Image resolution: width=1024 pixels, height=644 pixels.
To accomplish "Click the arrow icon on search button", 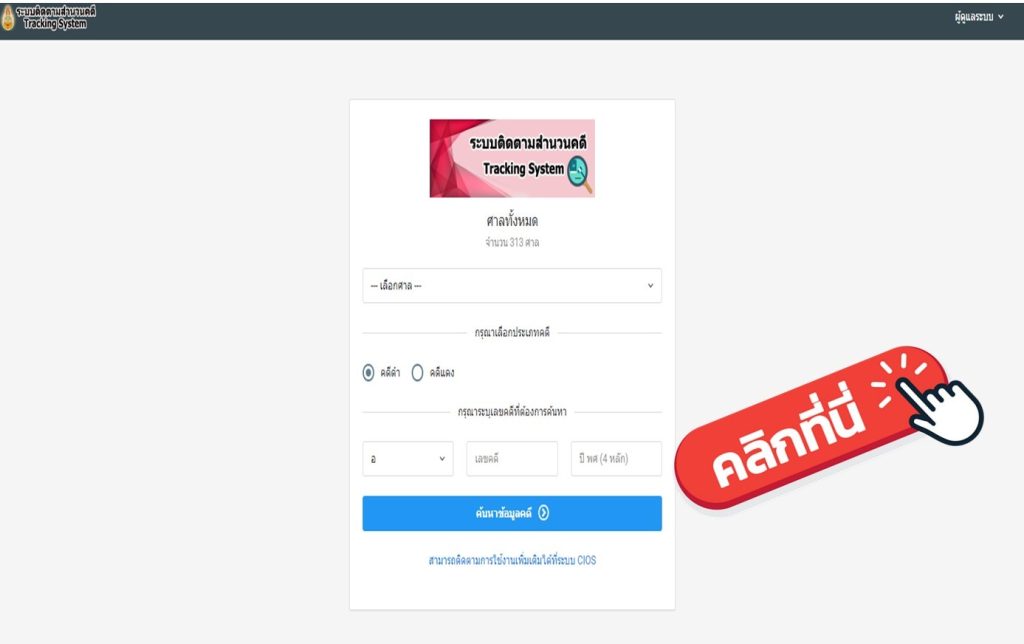I will [x=543, y=513].
